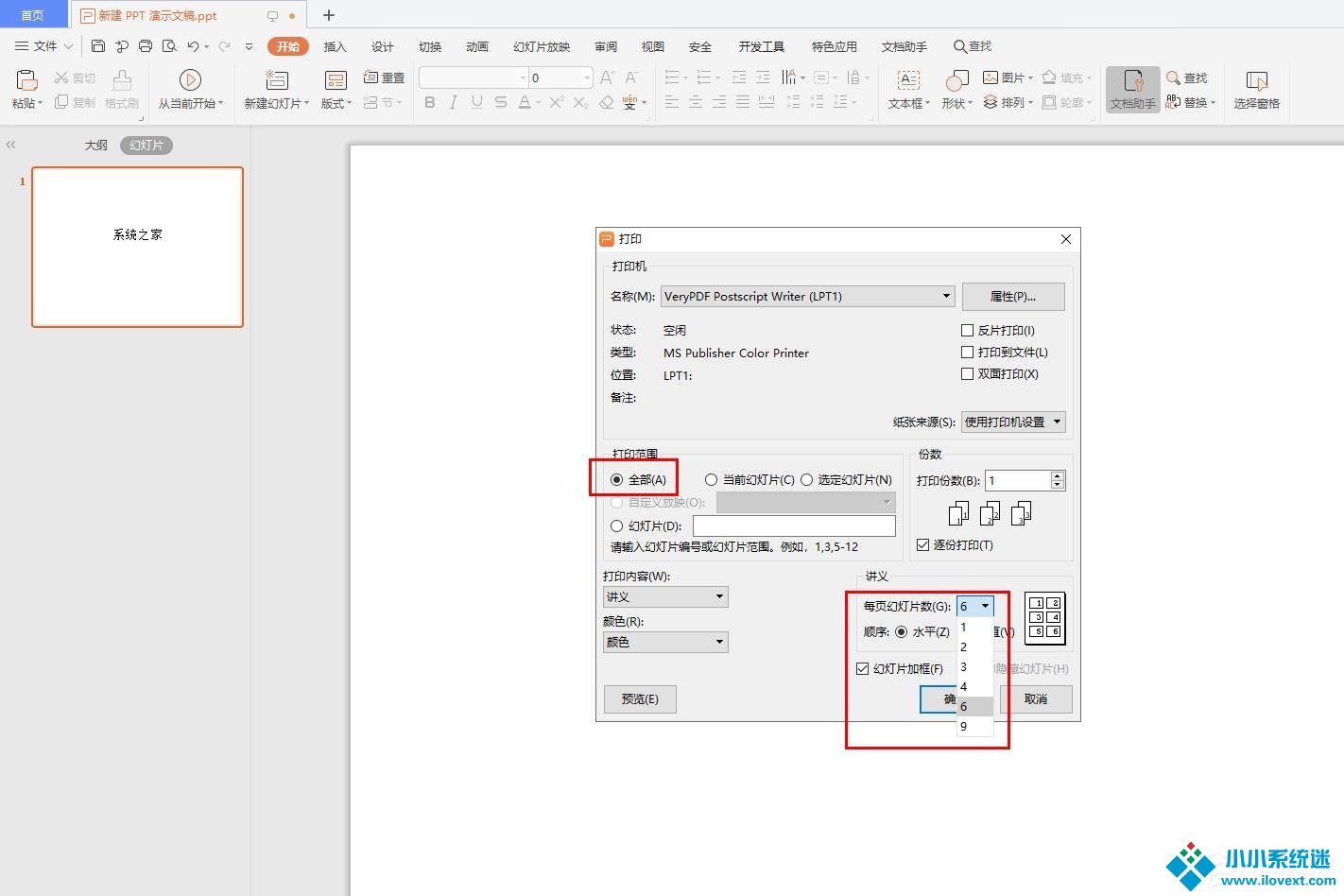
Task: Click the Paste icon in ribbon
Action: pos(26,80)
